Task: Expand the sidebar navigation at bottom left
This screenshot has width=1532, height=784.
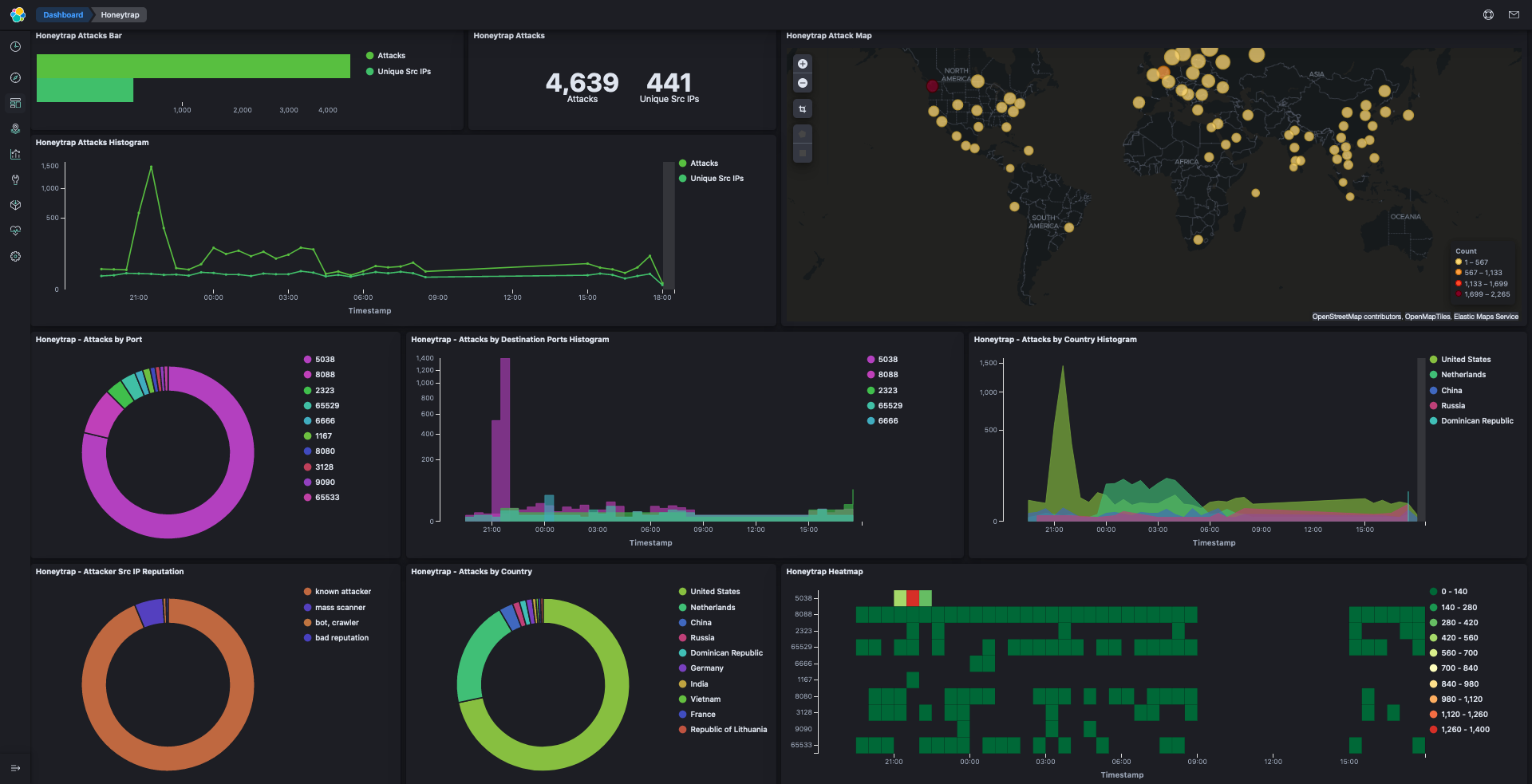Action: coord(15,768)
